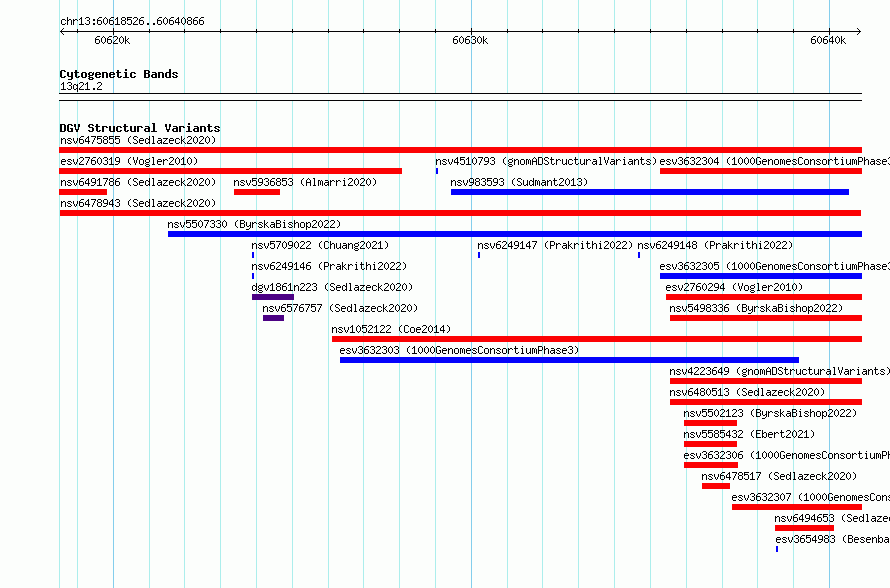This screenshot has height=588, width=890.
Task: Open nsv983593 (Sudmant2013) variant label
Action: [x=519, y=182]
